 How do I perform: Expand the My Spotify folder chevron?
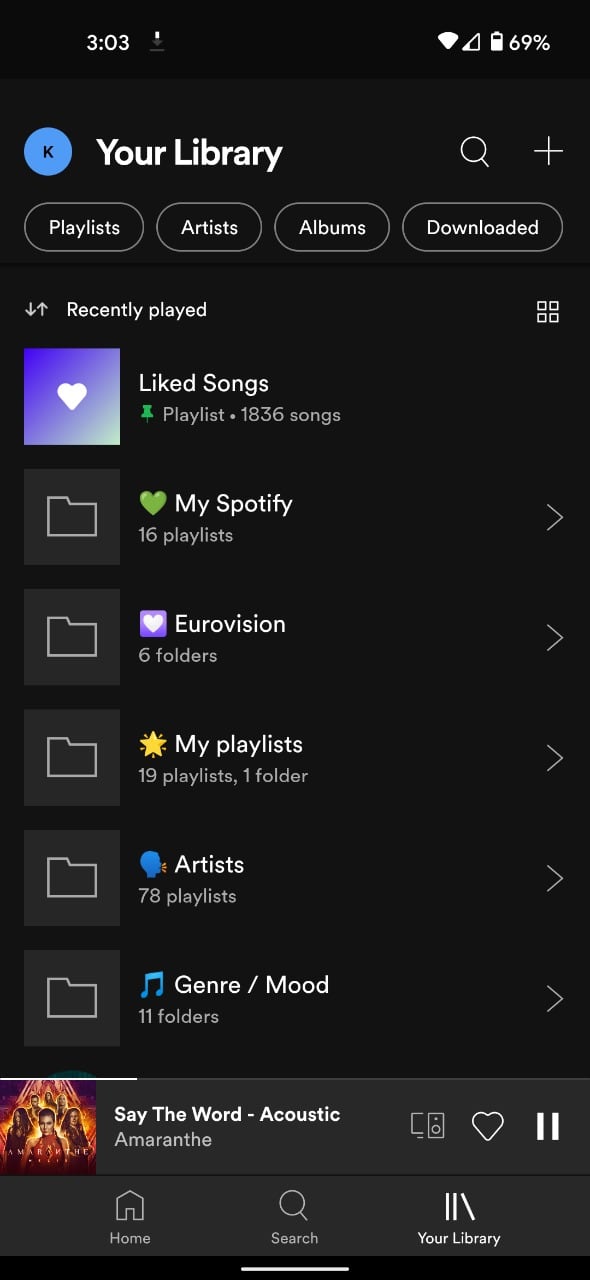click(554, 517)
